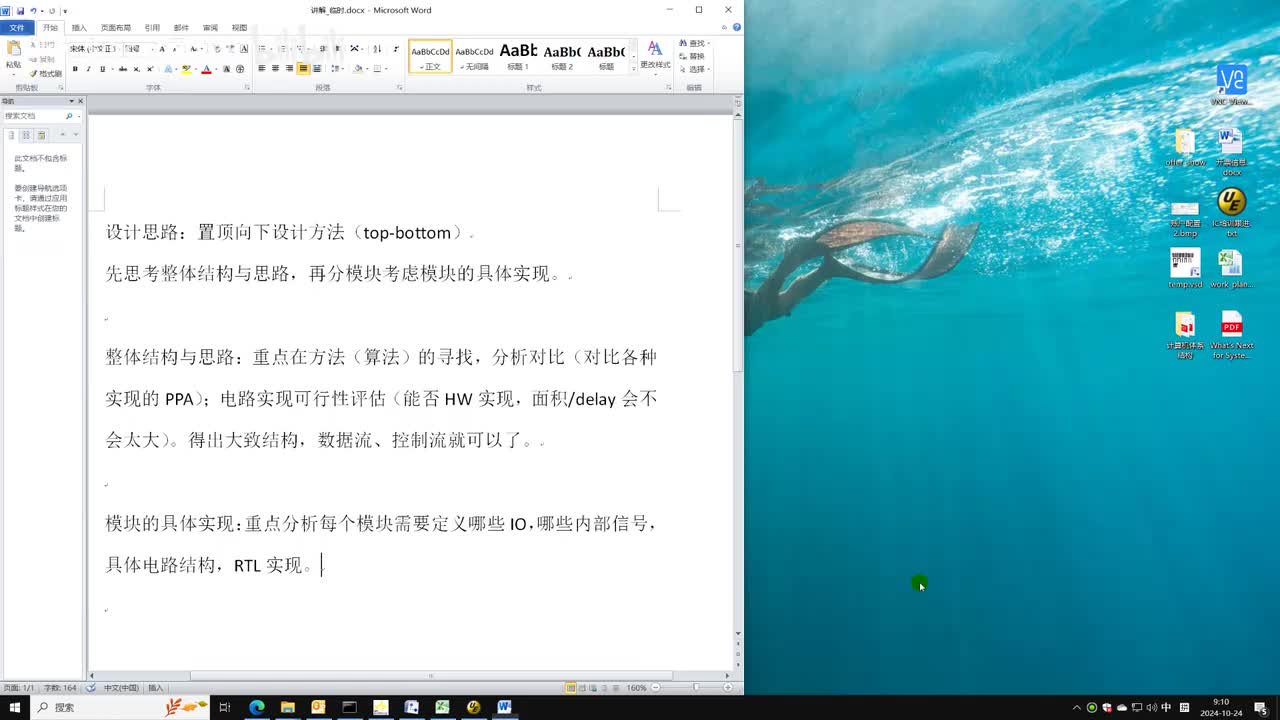Open Change Styles 更改样式
Screen dimensions: 1280x720
coord(655,56)
